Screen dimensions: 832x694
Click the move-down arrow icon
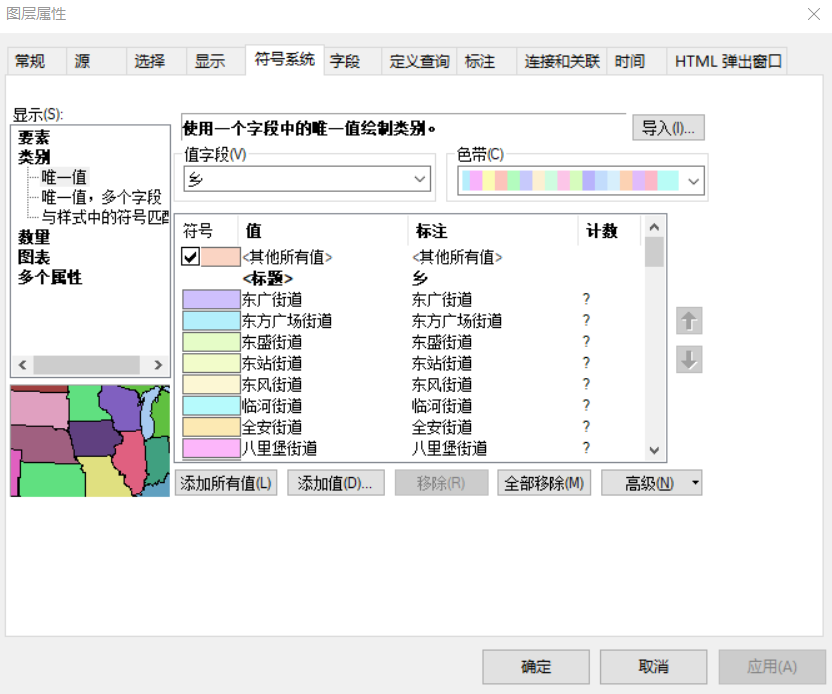(689, 360)
